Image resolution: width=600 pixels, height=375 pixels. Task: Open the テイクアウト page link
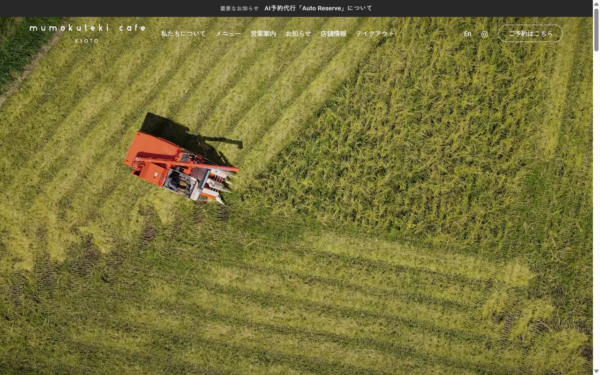point(375,34)
